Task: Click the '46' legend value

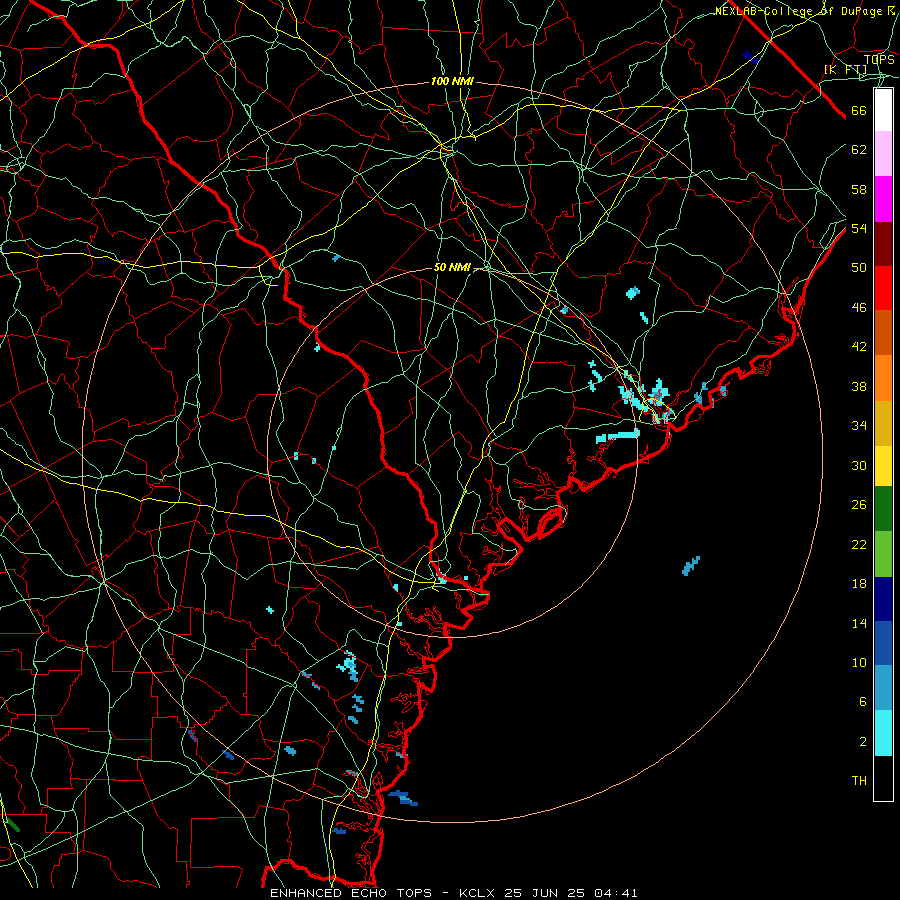Action: 859,308
